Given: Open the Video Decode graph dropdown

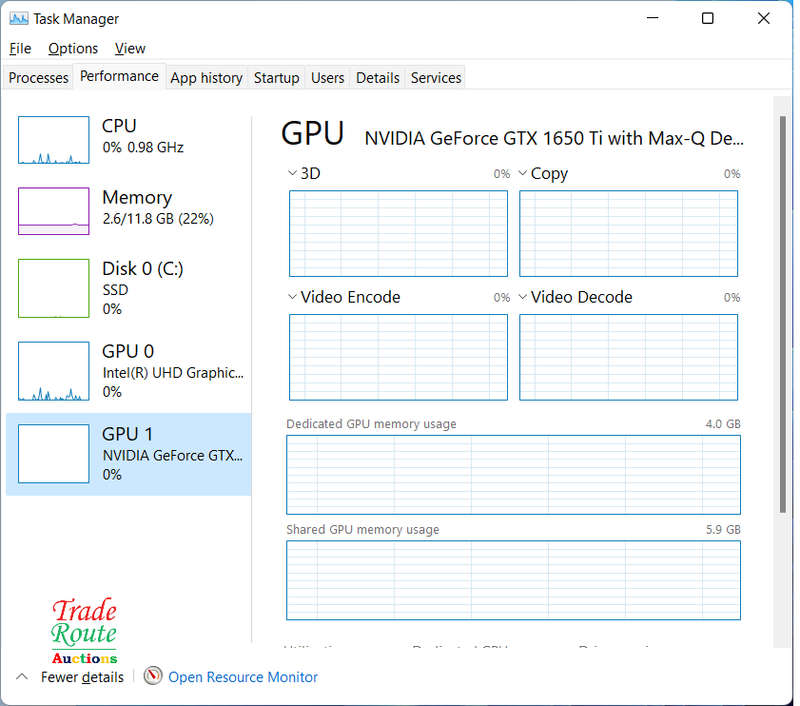Looking at the screenshot, I should coord(522,297).
